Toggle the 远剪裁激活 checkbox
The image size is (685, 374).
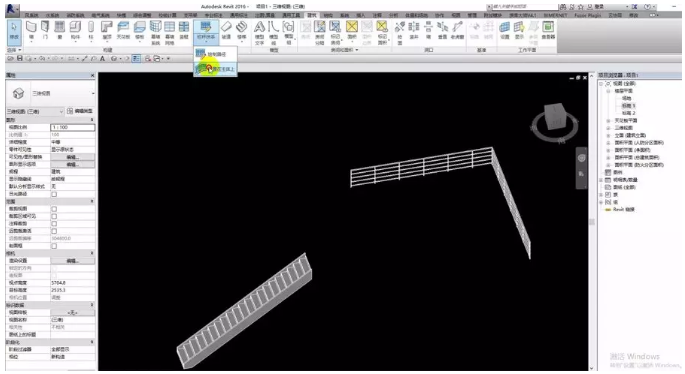pyautogui.click(x=54, y=231)
